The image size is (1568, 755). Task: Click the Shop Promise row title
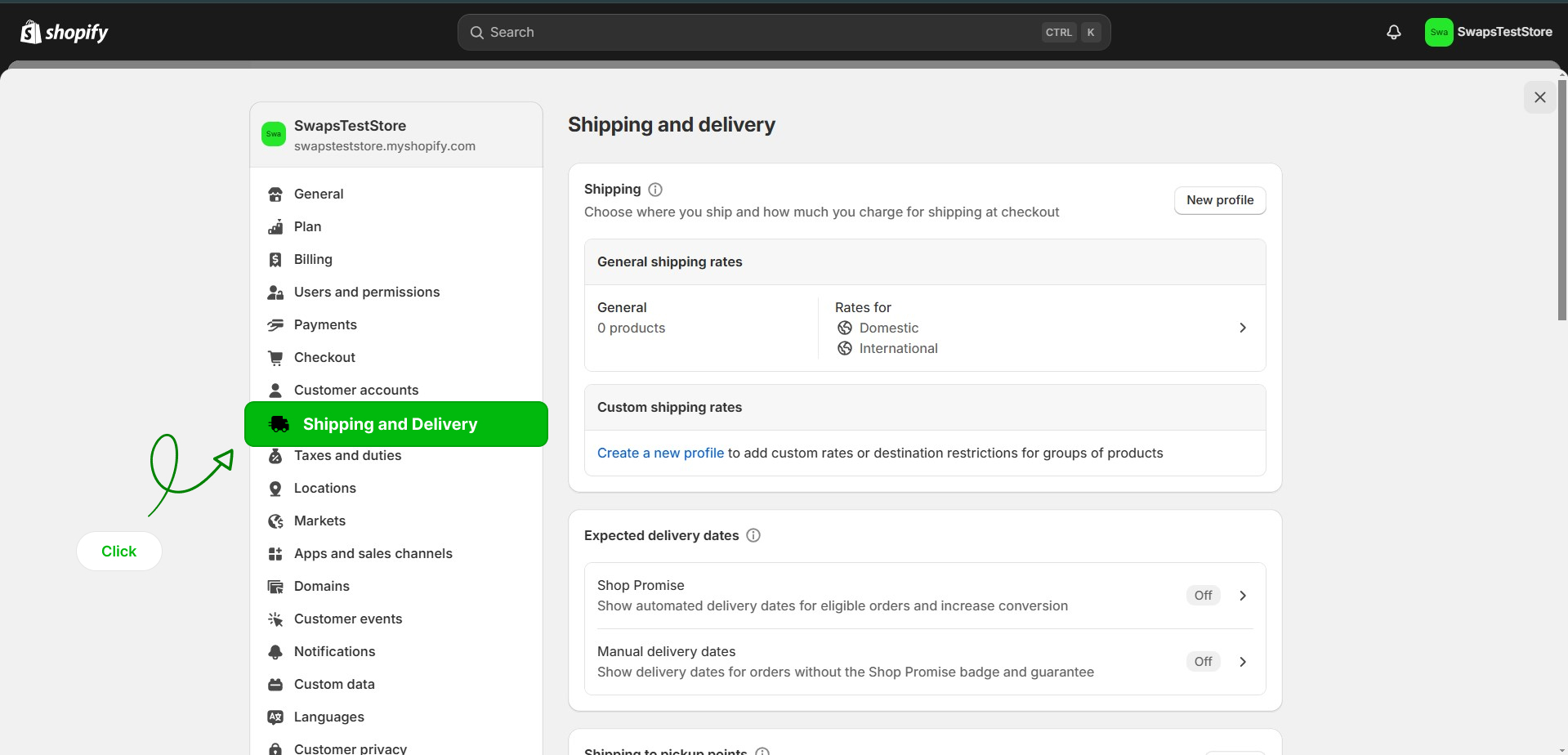pos(641,586)
